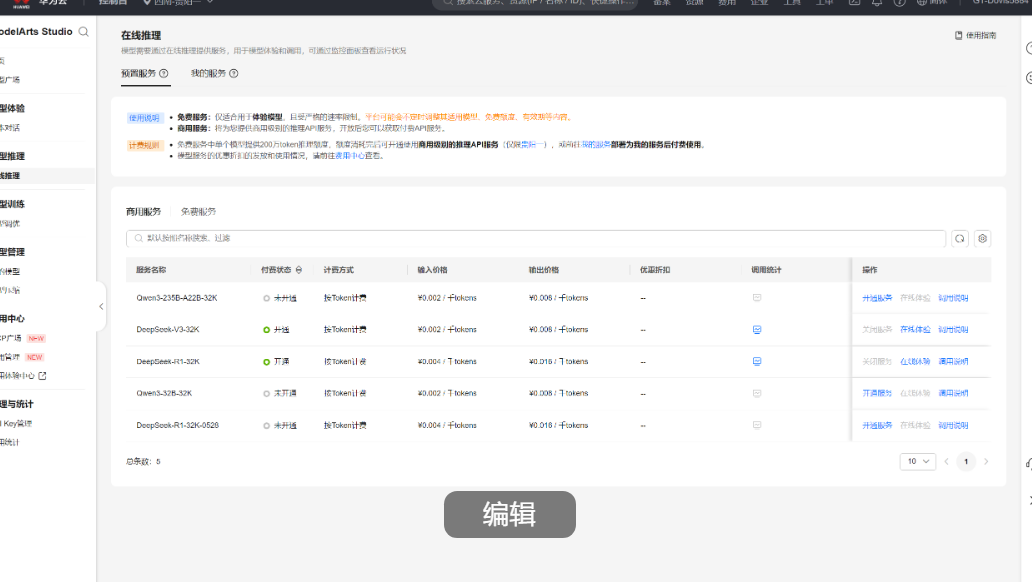Open table column settings gear icon
The width and height of the screenshot is (1032, 582).
[x=983, y=239]
